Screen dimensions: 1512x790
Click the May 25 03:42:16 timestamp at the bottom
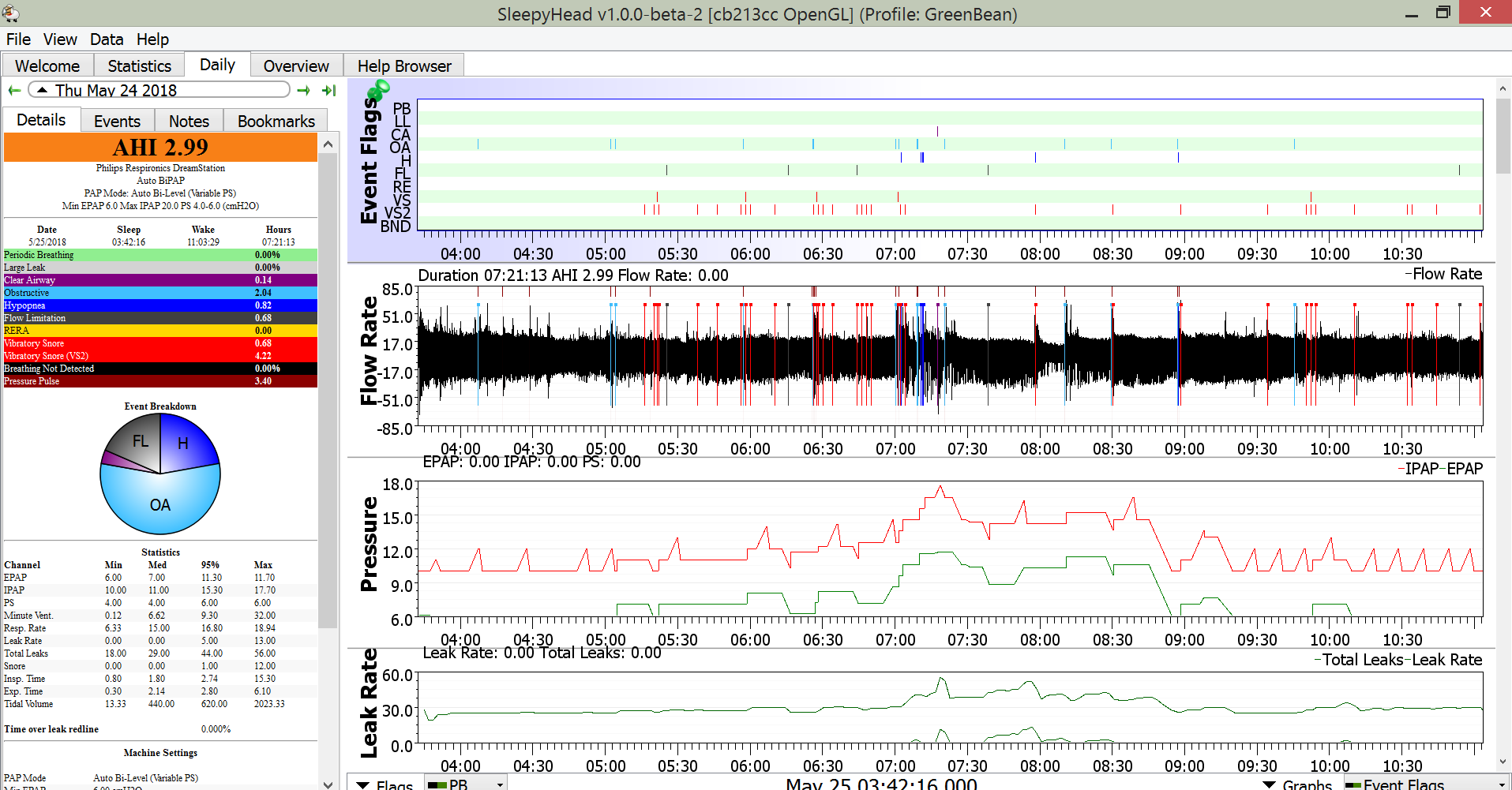pyautogui.click(x=881, y=784)
